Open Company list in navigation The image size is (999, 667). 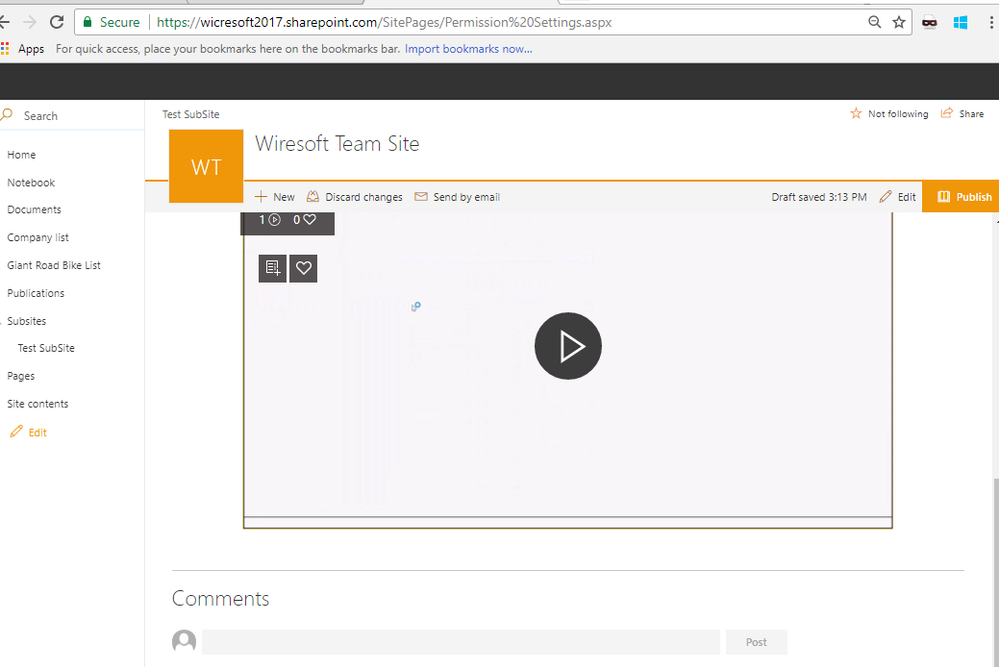pos(38,237)
